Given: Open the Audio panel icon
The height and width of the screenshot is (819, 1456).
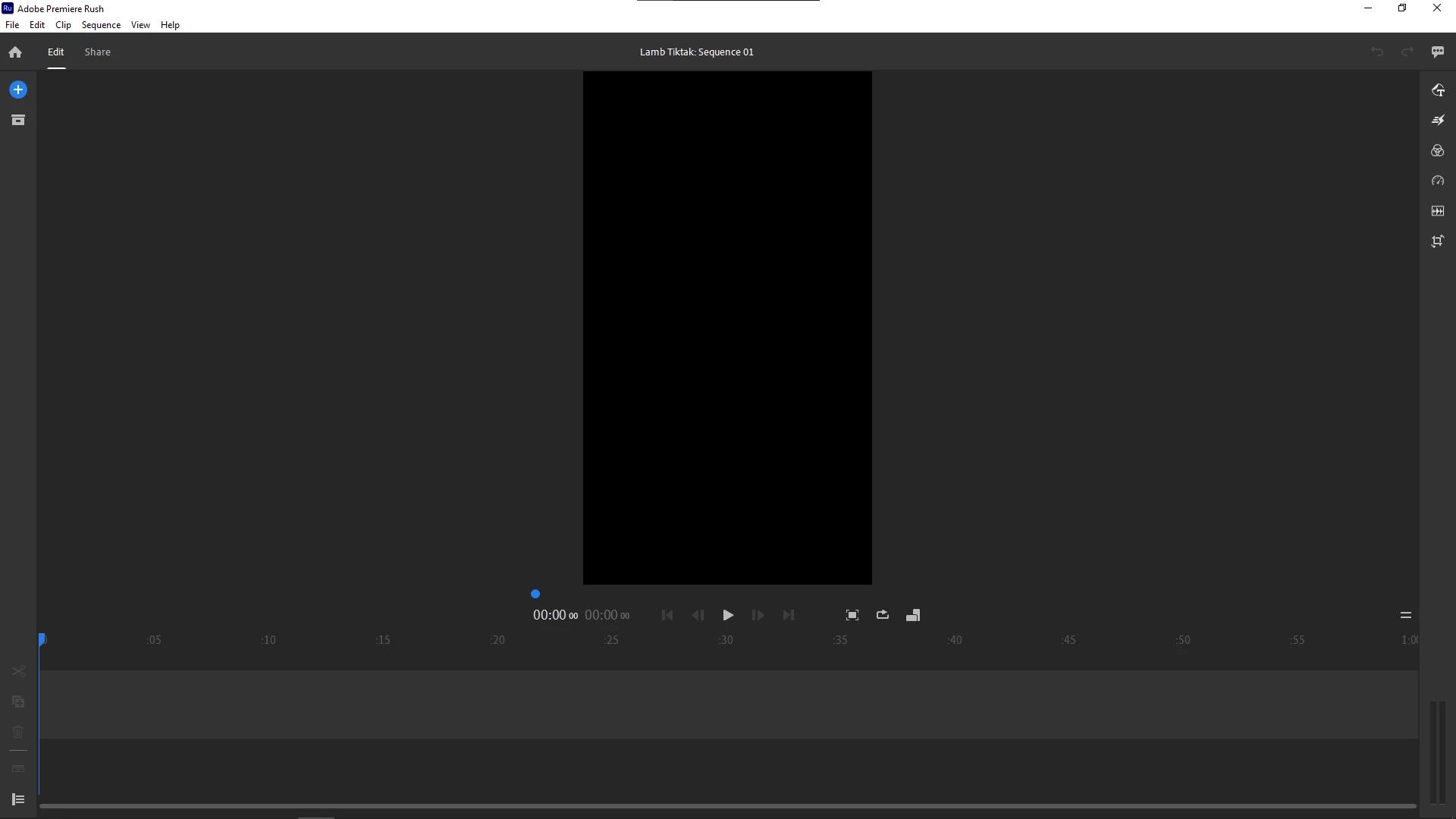Looking at the screenshot, I should point(1438,211).
